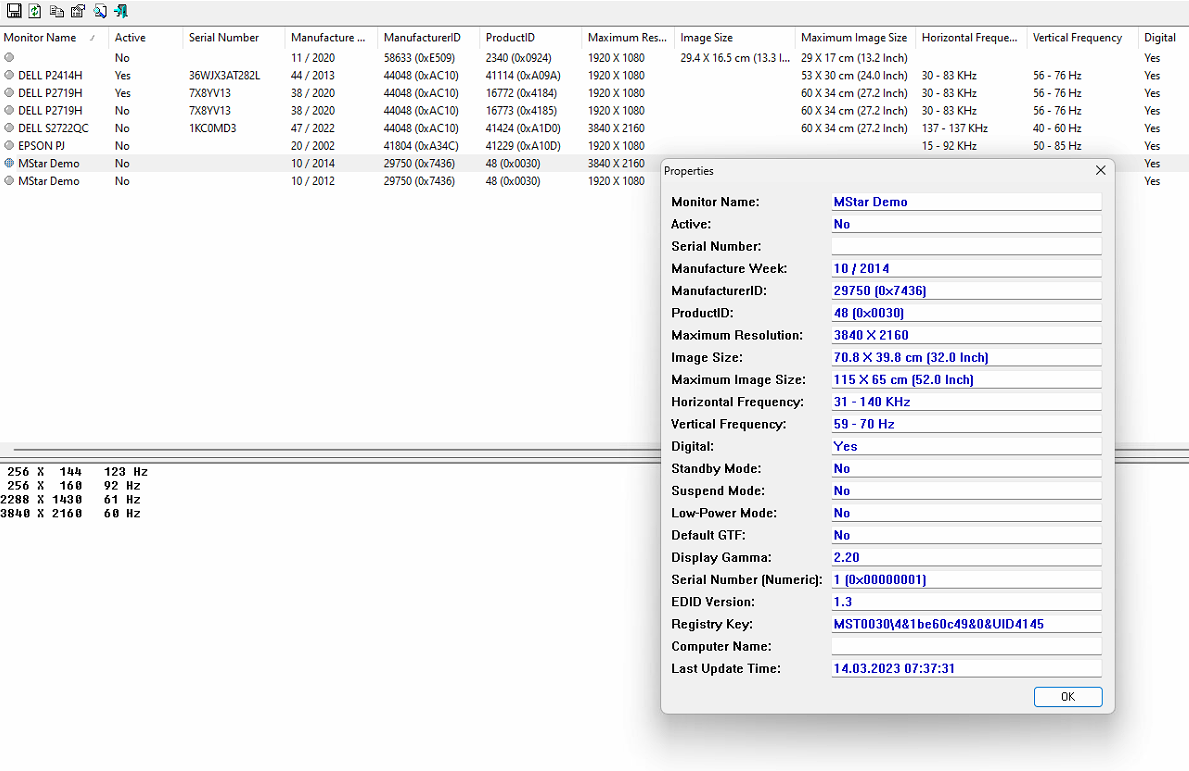Click the Image Size field 70.8 X 39.8 cm
The image size is (1189, 771).
tap(966, 357)
